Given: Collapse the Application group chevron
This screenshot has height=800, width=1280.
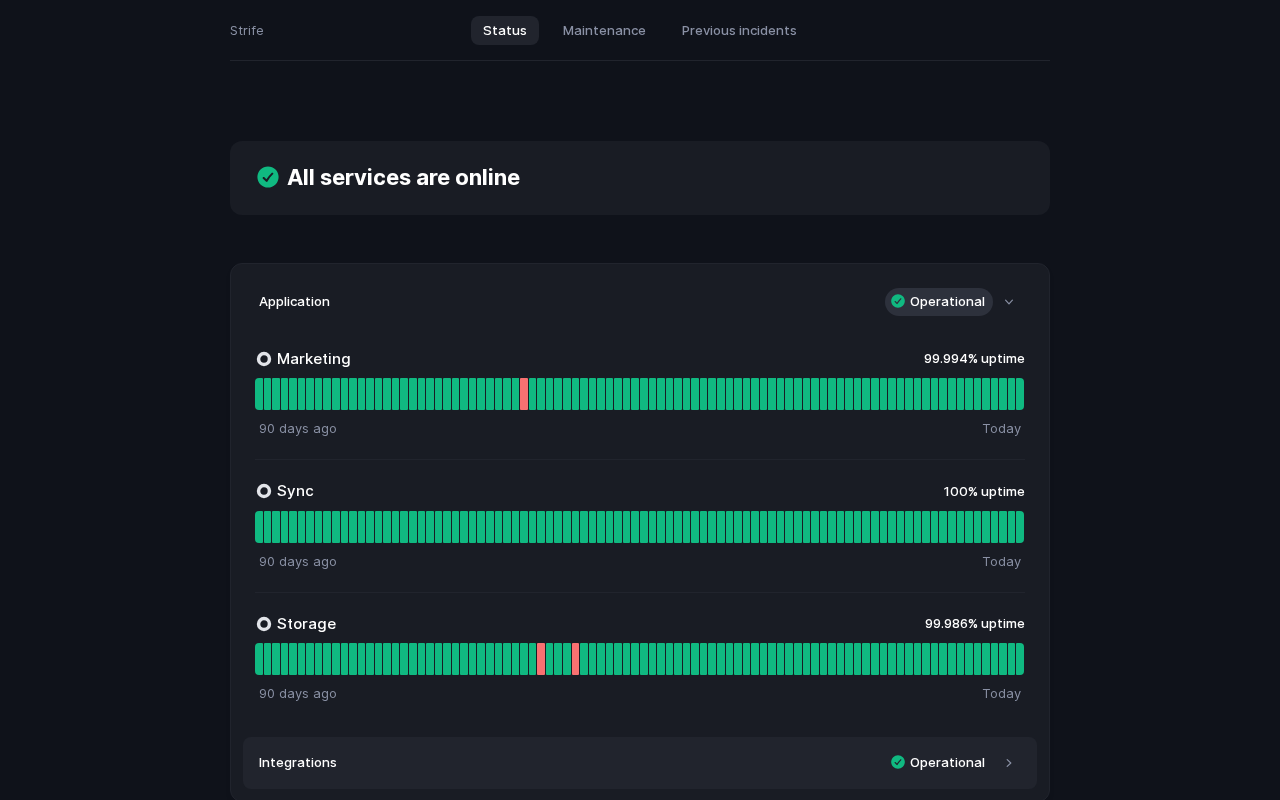Looking at the screenshot, I should [x=1009, y=302].
